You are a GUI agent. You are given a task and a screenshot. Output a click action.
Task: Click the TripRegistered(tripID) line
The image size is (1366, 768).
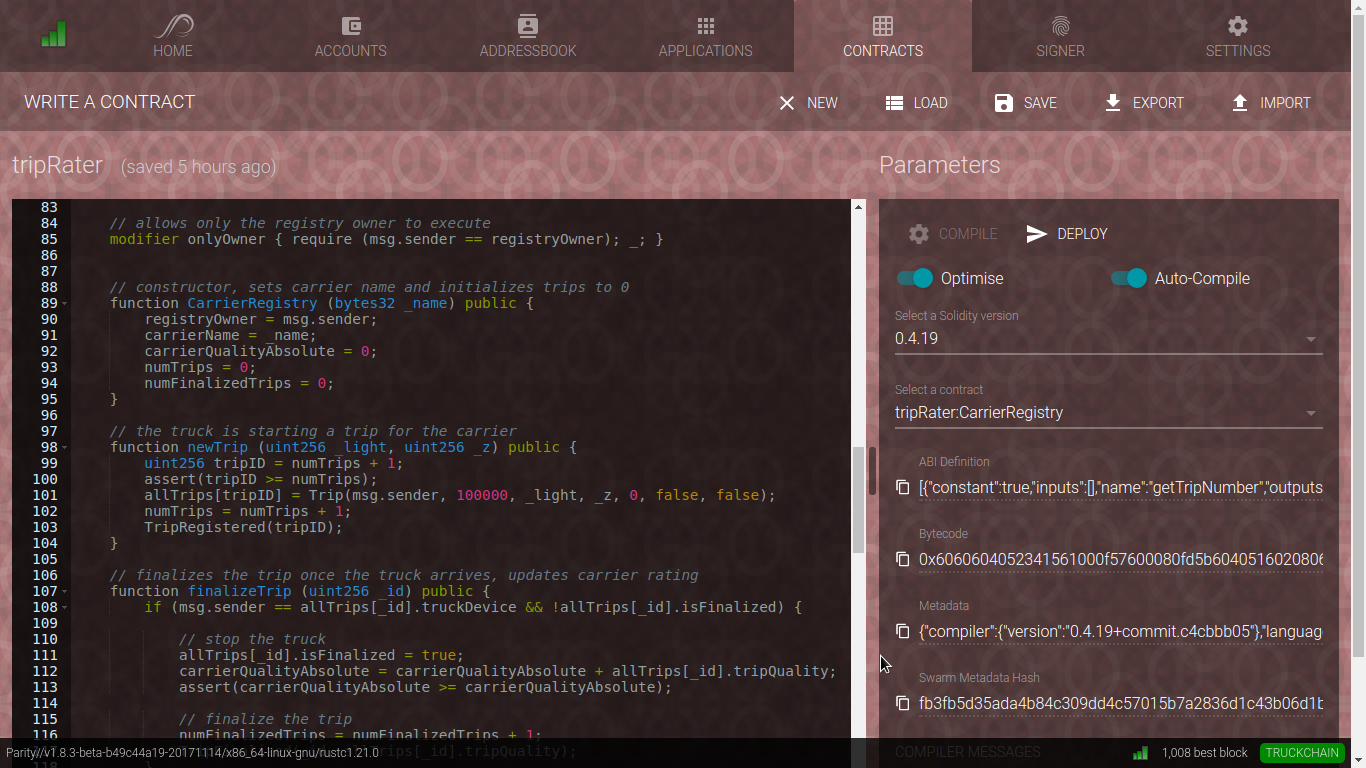(243, 527)
